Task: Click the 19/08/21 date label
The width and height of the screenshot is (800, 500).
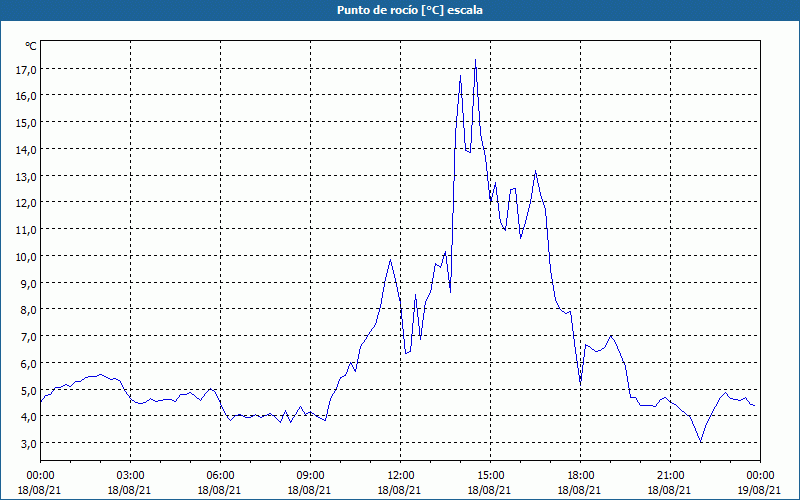Action: pos(760,490)
